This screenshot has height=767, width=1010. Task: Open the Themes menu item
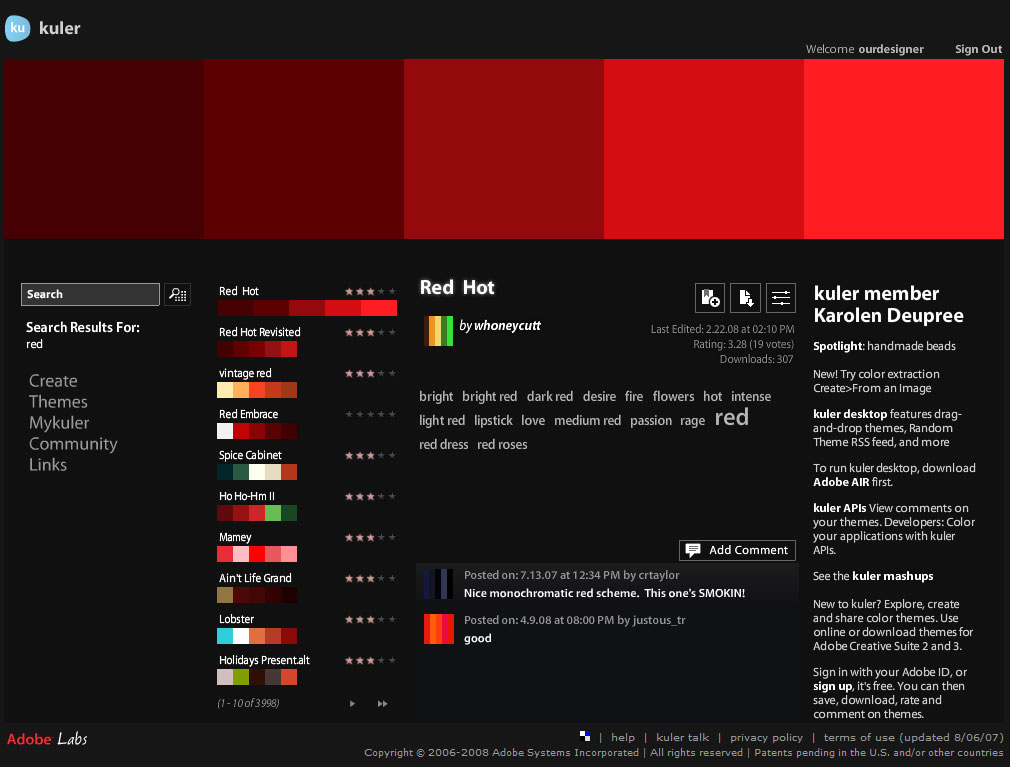[x=58, y=402]
